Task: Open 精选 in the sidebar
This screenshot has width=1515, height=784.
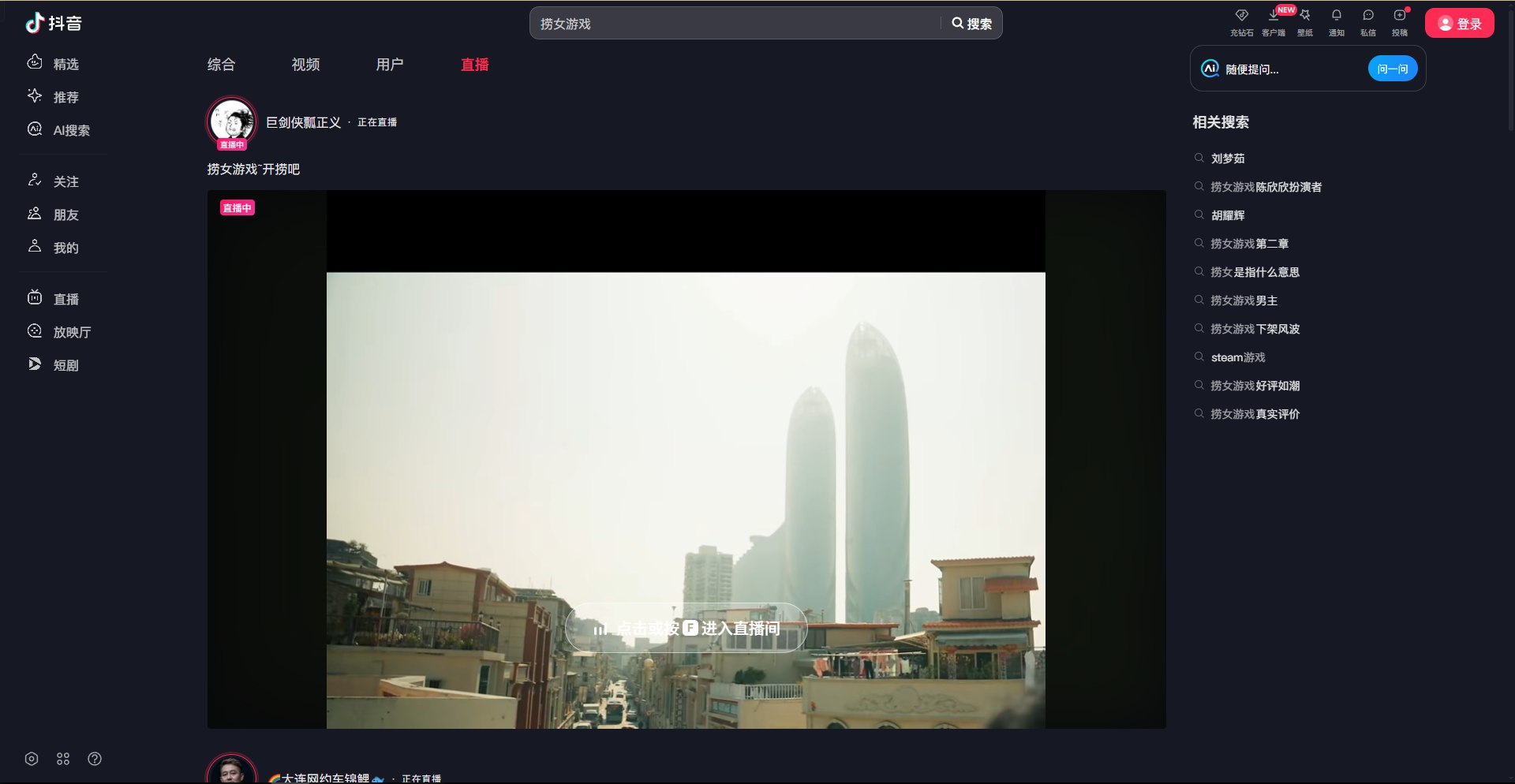Action: (x=54, y=64)
